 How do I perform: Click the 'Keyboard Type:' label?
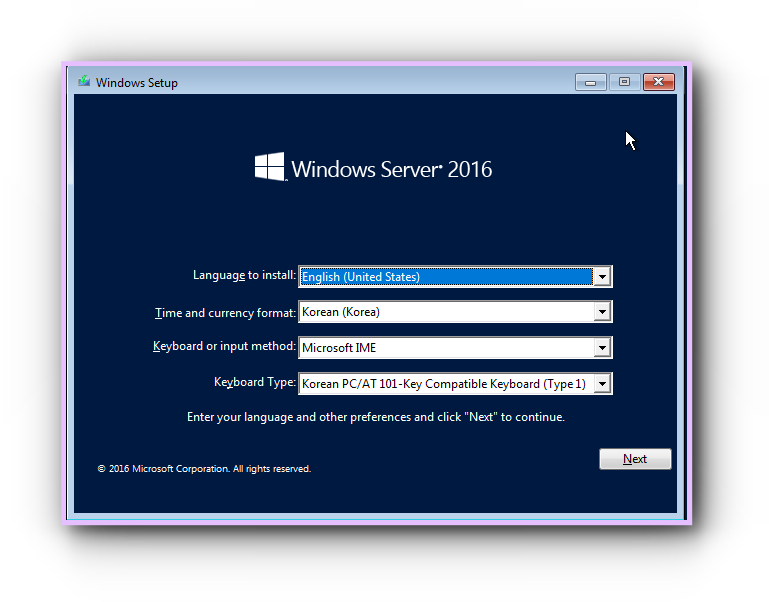tap(255, 382)
